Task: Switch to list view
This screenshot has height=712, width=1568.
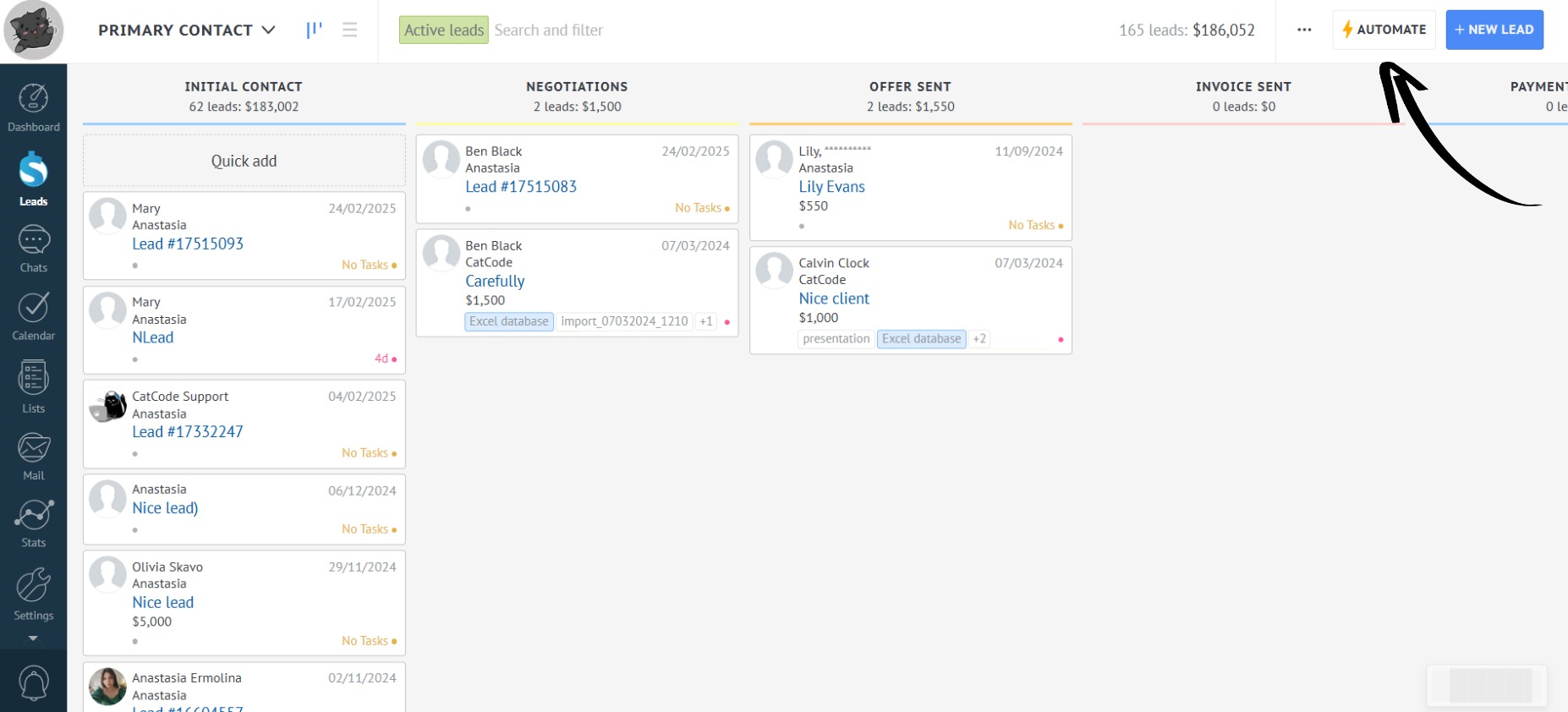Action: (349, 30)
